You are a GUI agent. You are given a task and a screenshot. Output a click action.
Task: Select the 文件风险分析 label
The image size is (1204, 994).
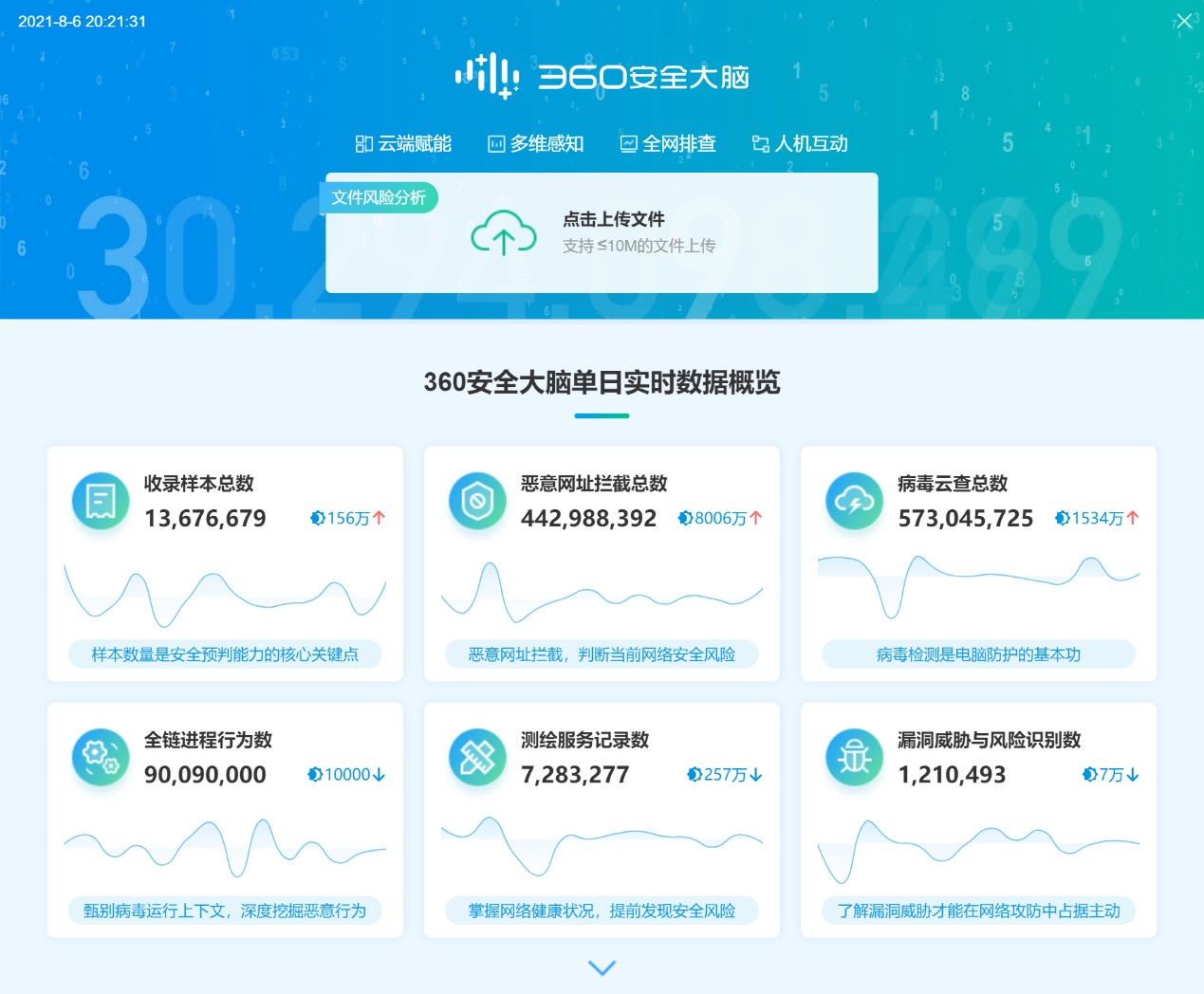[380, 197]
